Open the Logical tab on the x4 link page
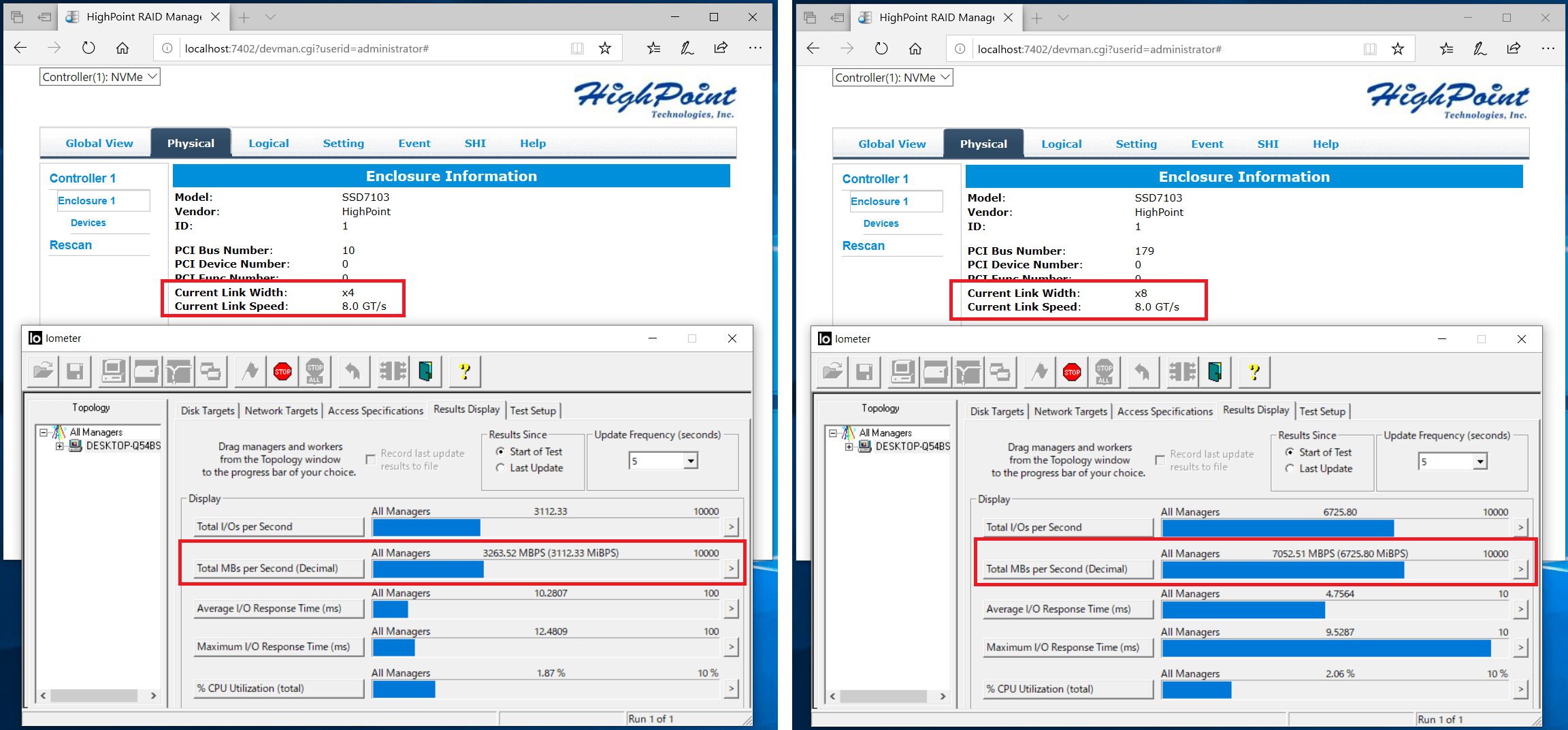 (269, 143)
